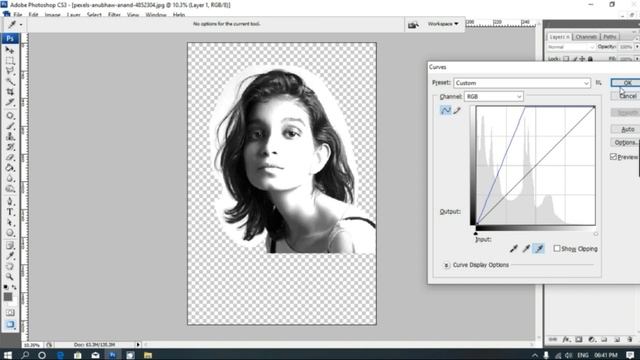Pick the gray point eyedropper in Curves

(x=526, y=248)
